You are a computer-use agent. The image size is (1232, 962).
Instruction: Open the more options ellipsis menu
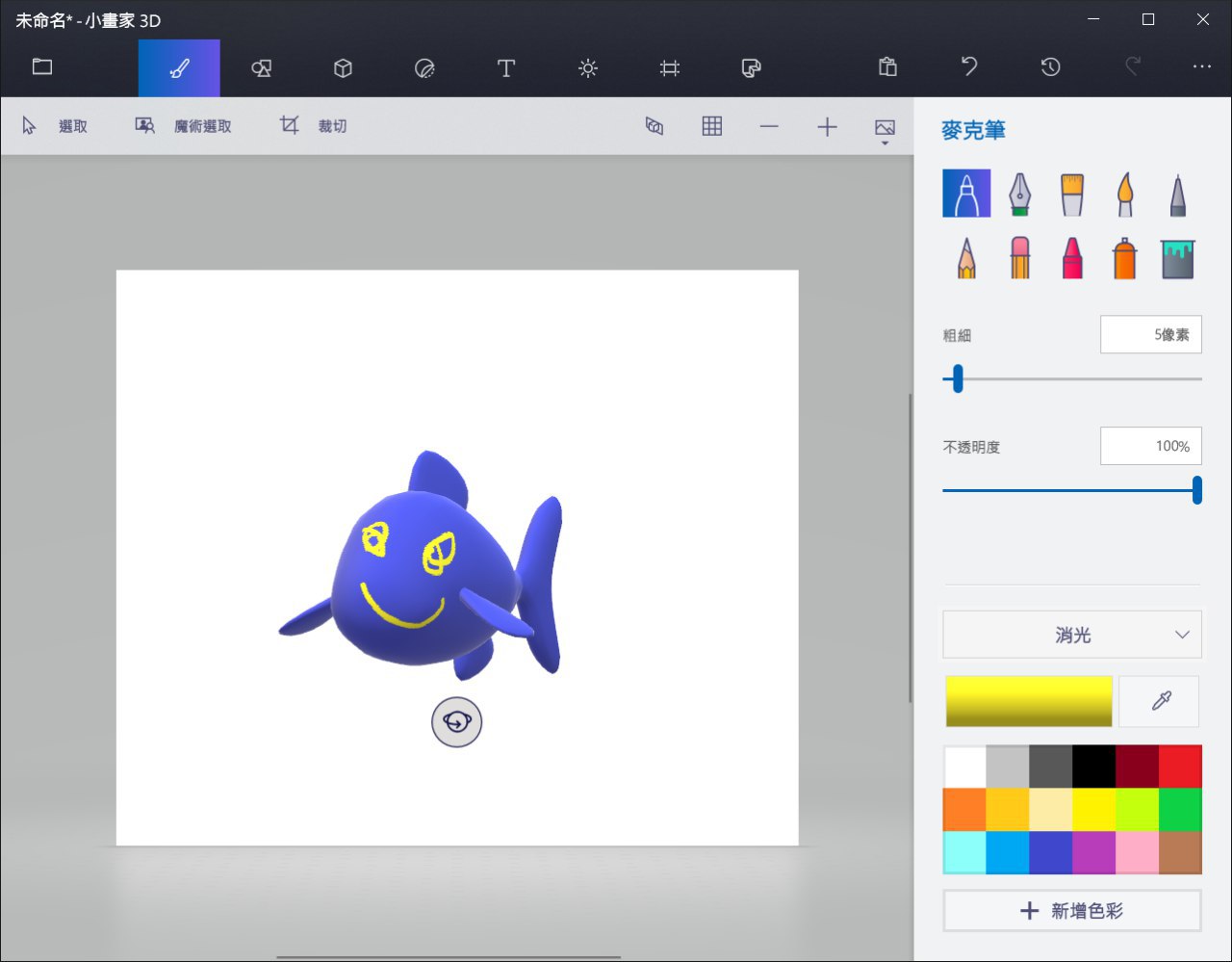[1201, 66]
